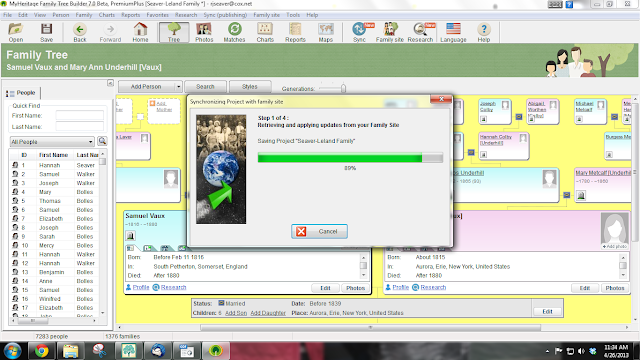Select row 7 Elizabeth Bolles in the list
Viewport: 640px width, 360px height.
[x=55, y=219]
